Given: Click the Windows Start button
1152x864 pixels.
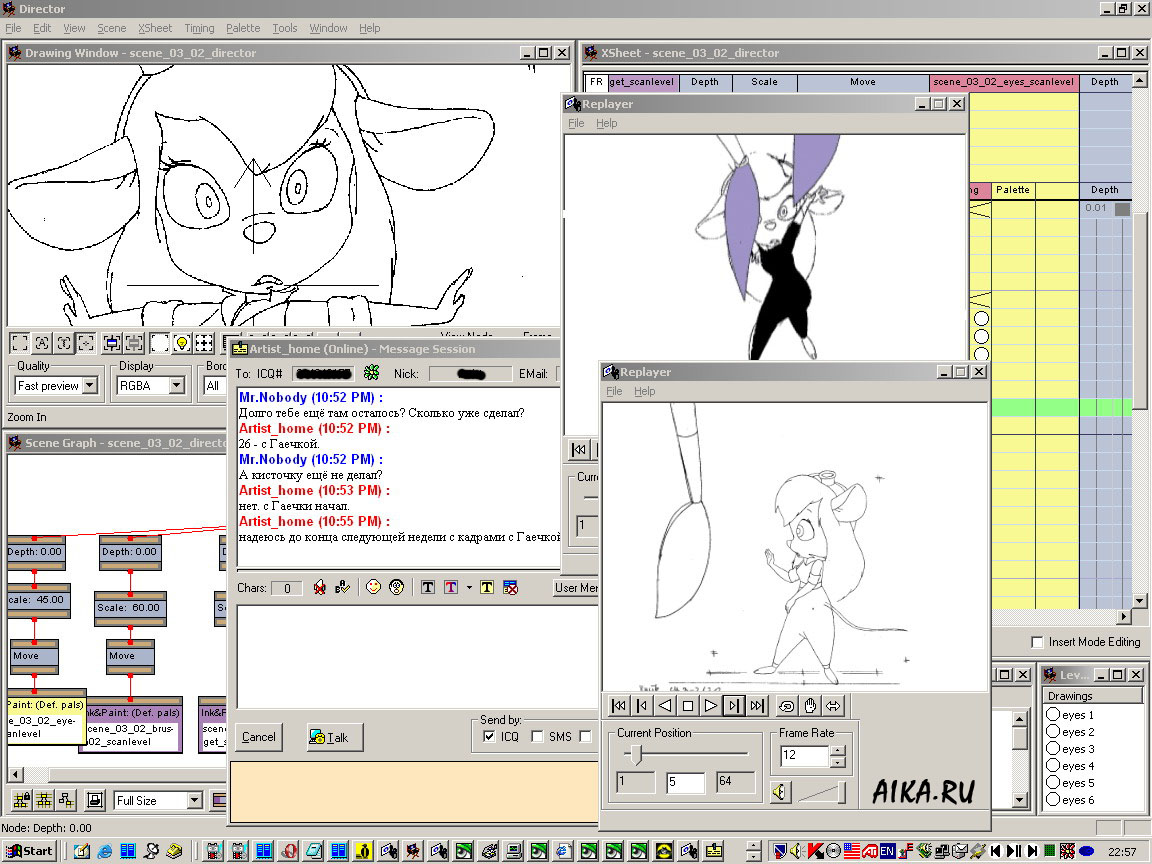Looking at the screenshot, I should point(29,851).
